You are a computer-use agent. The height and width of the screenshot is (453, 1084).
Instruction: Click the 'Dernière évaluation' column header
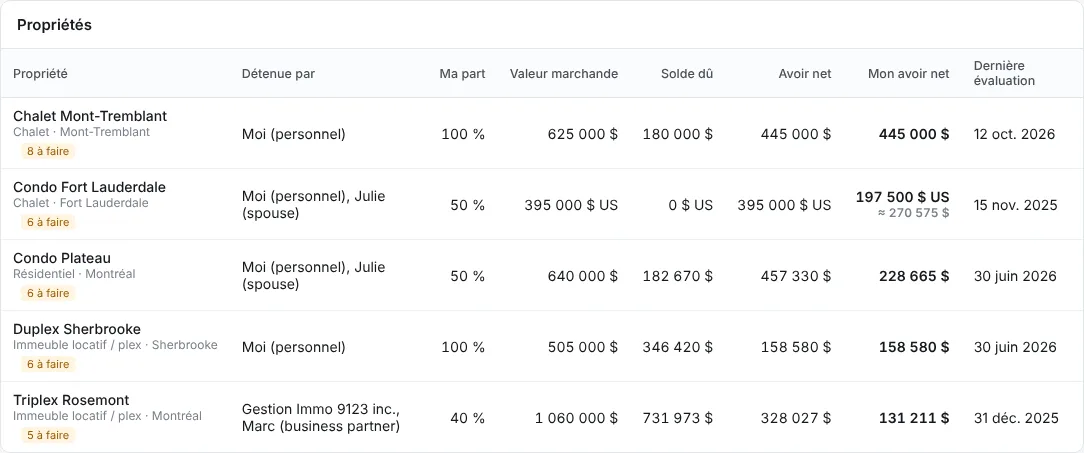point(1004,73)
